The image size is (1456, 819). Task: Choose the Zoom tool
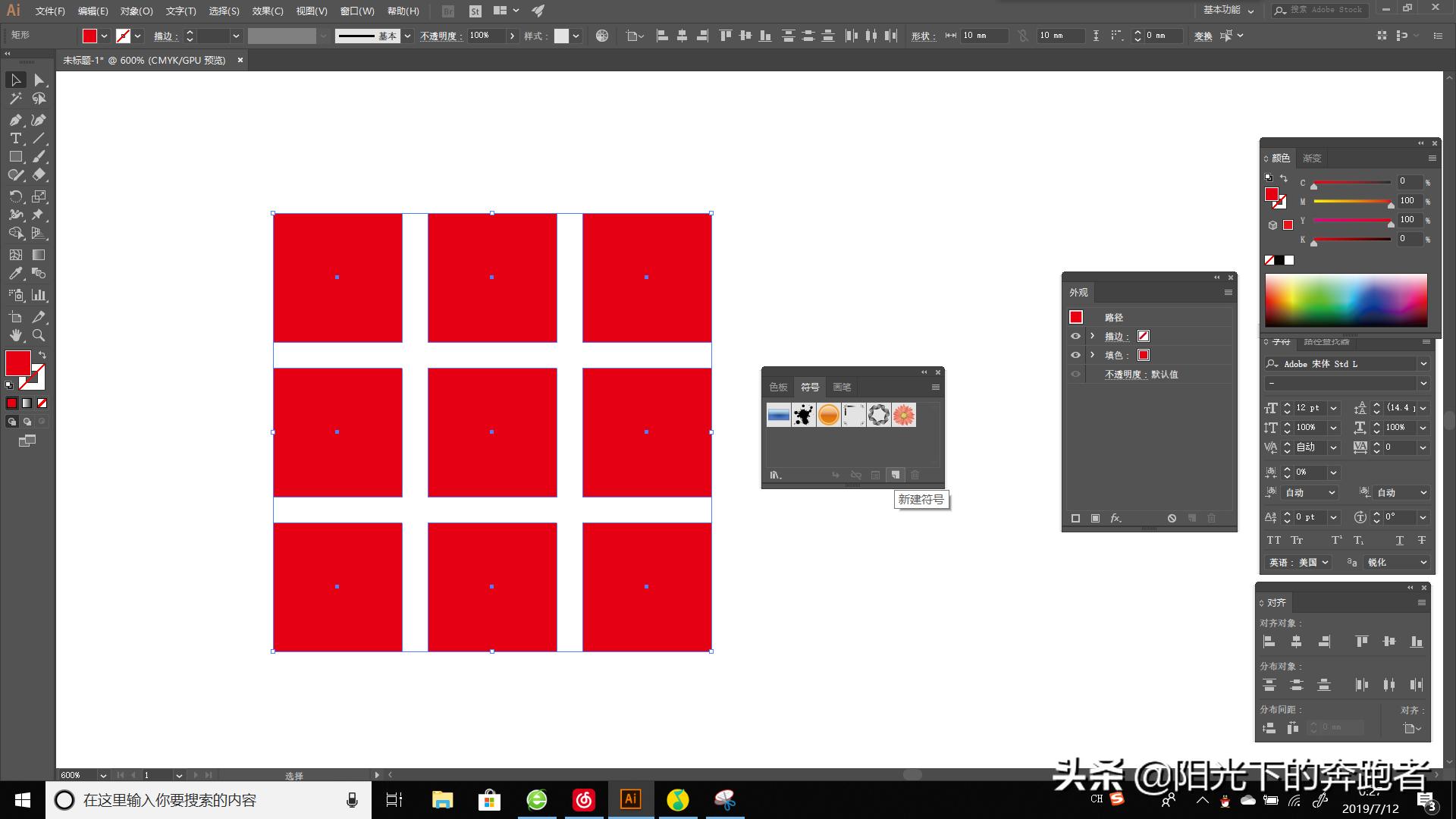(39, 335)
